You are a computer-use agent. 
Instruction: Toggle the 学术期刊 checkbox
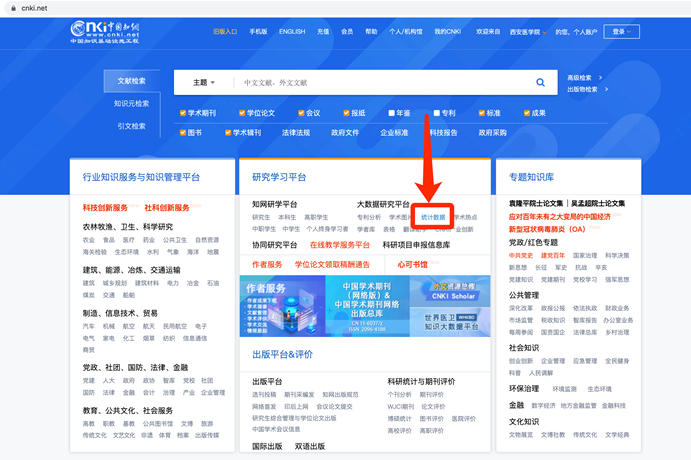183,113
